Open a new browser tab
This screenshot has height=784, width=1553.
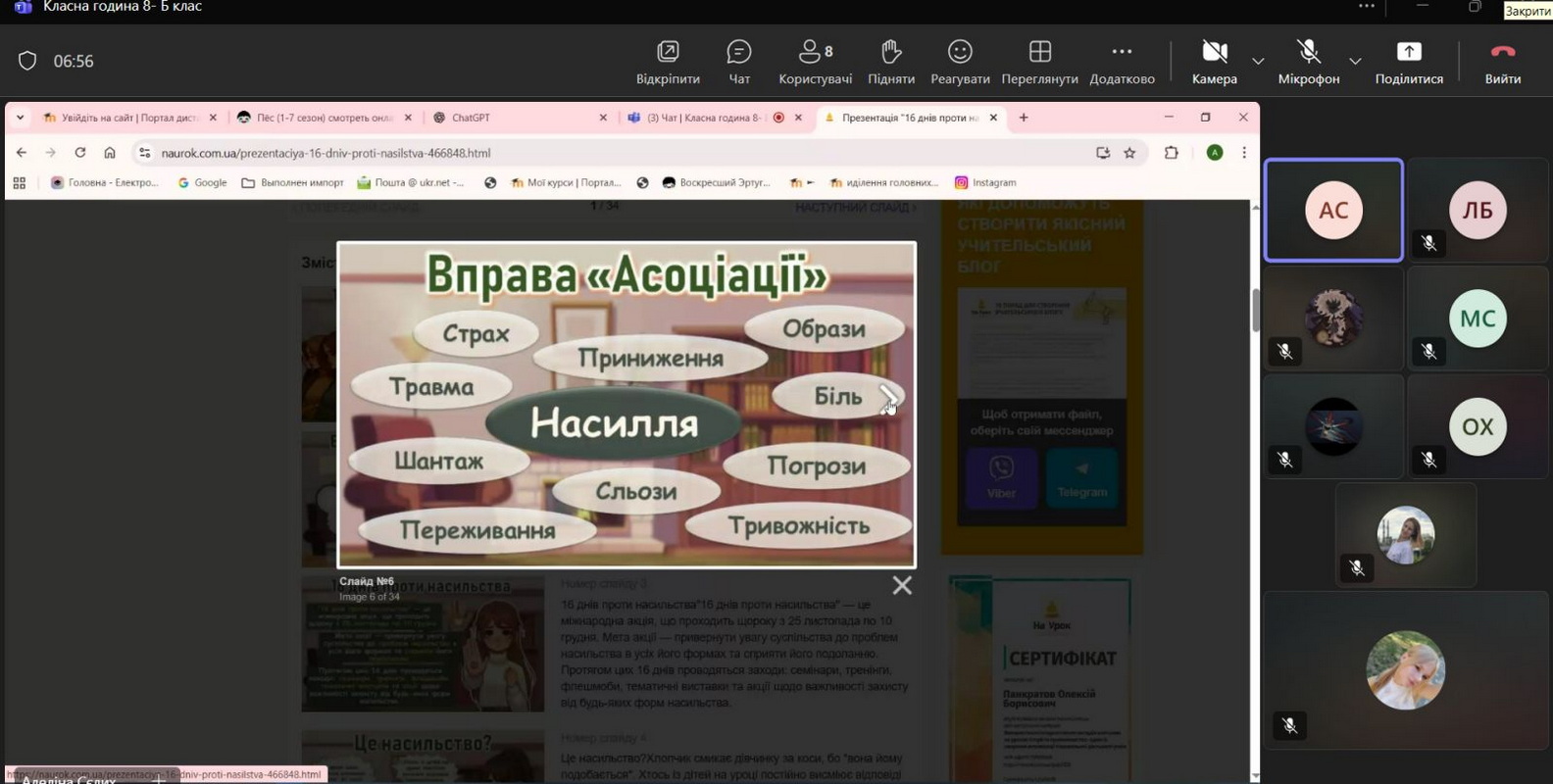click(1024, 118)
